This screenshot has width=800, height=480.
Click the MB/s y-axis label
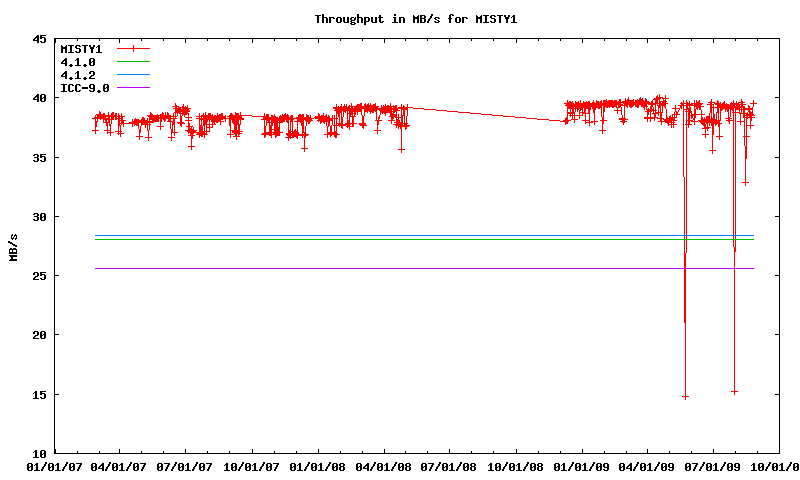coord(13,246)
